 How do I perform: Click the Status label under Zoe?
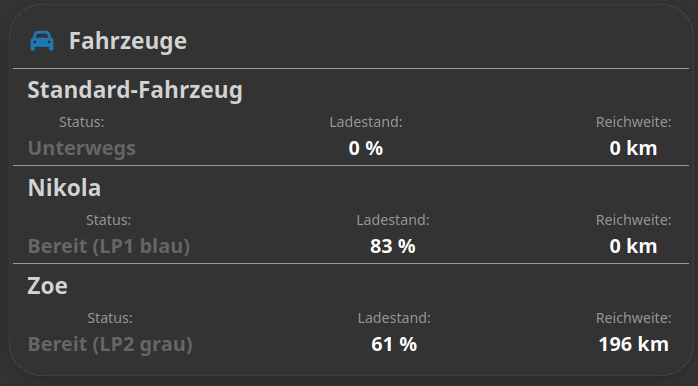point(110,318)
